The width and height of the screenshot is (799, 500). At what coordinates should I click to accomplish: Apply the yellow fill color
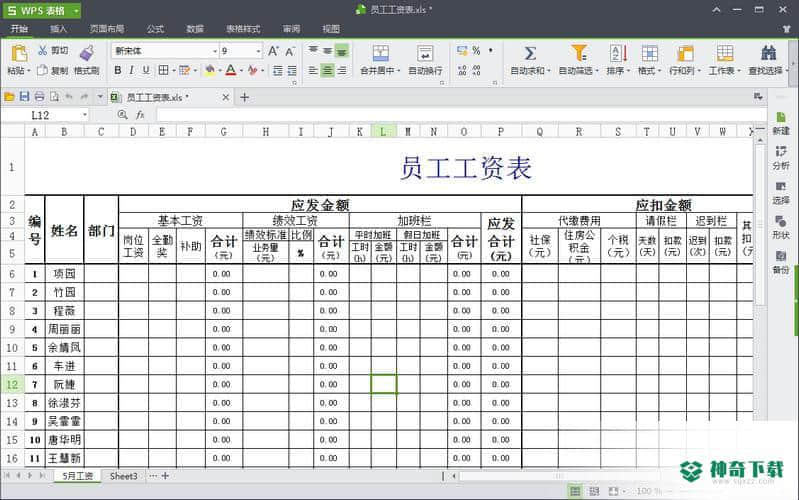(209, 70)
